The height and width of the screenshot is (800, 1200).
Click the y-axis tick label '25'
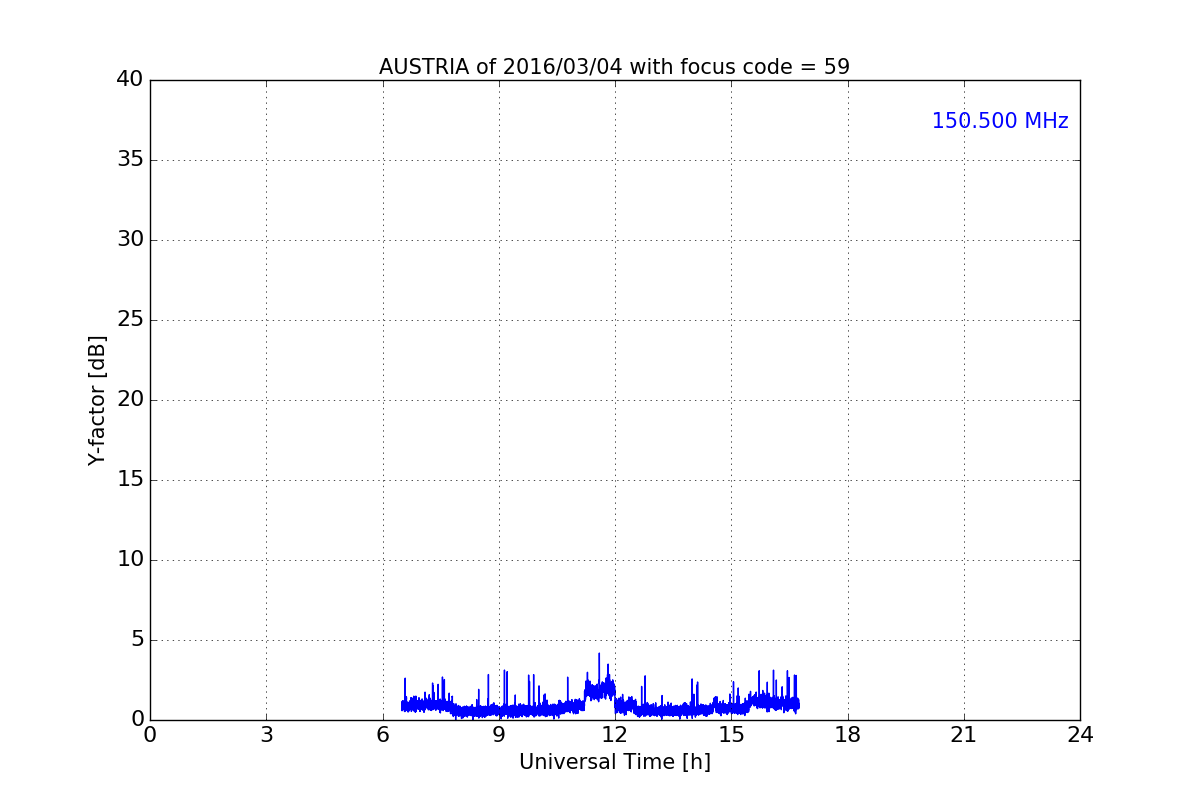(x=130, y=319)
